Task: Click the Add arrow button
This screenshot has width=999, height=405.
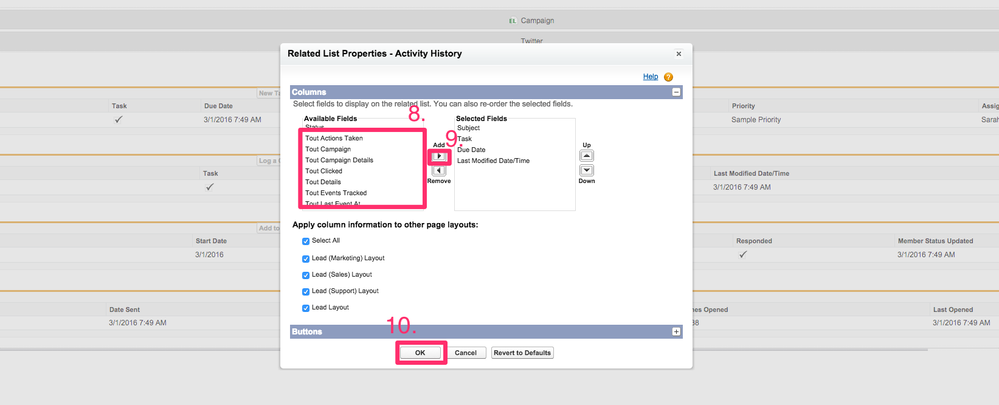Action: pyautogui.click(x=439, y=157)
